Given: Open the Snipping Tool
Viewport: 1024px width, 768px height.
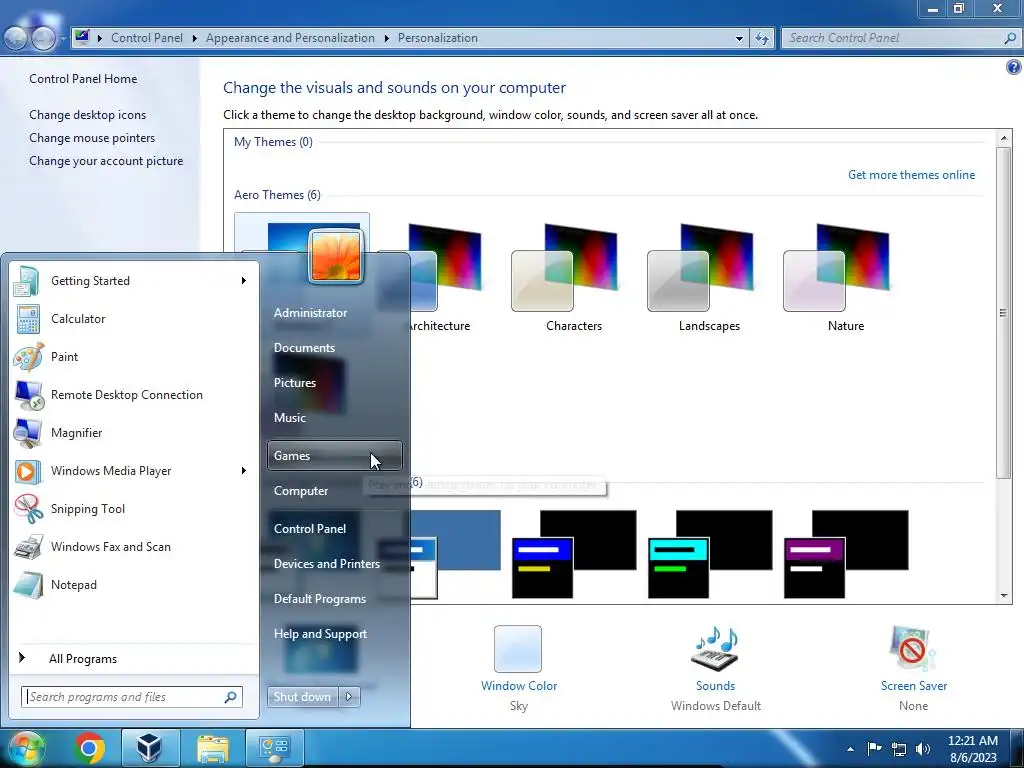Looking at the screenshot, I should [x=134, y=509].
